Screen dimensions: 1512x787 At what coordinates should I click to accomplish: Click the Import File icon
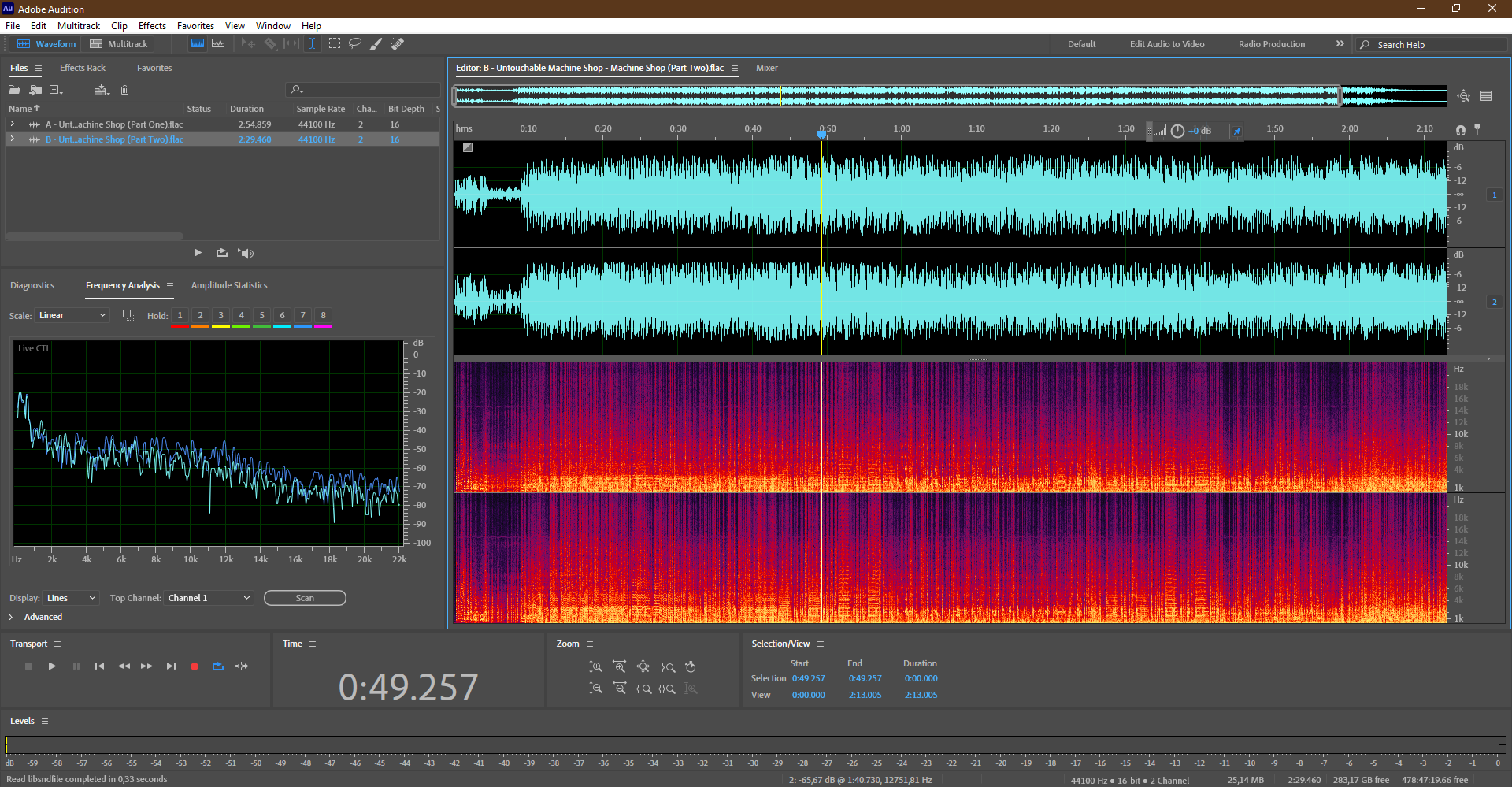(x=35, y=90)
